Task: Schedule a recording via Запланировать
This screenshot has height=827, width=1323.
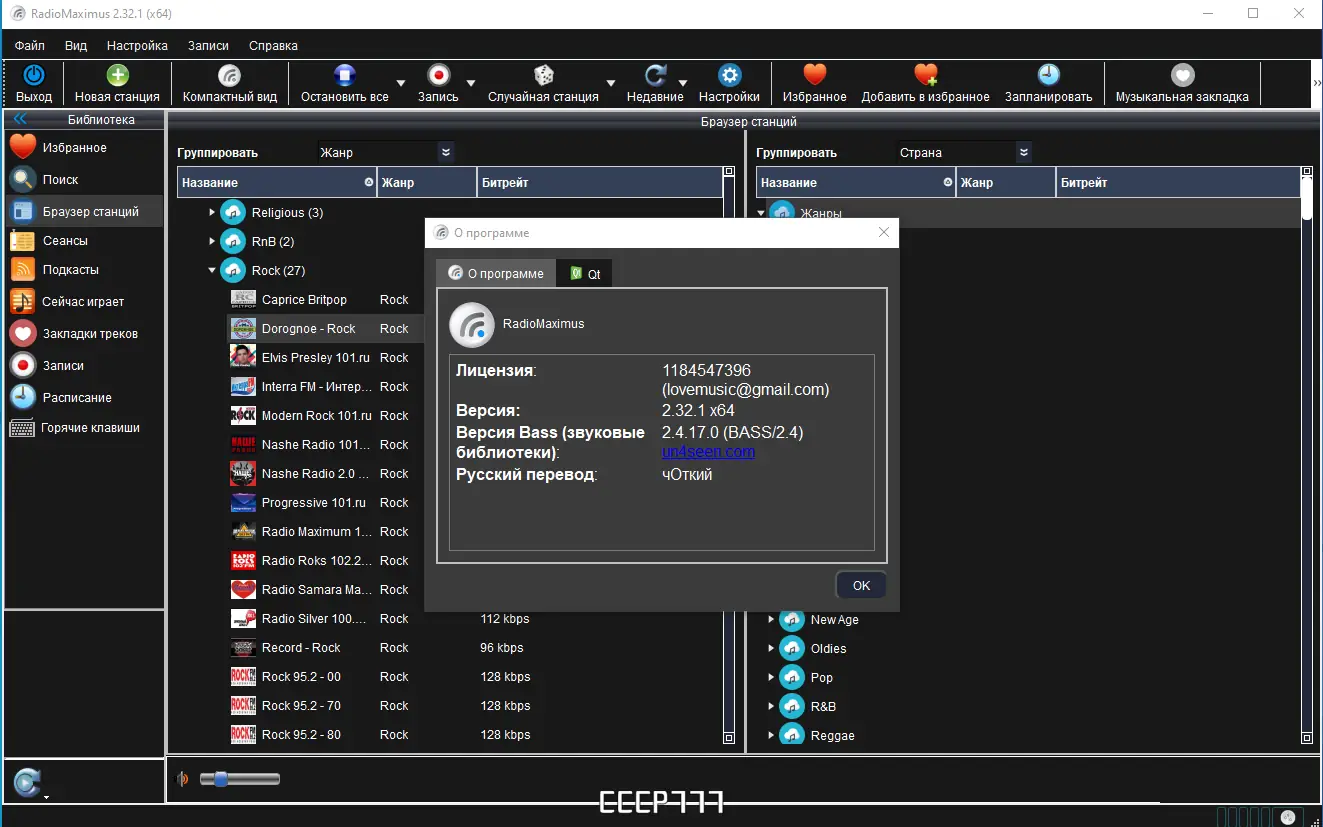Action: pyautogui.click(x=1048, y=83)
